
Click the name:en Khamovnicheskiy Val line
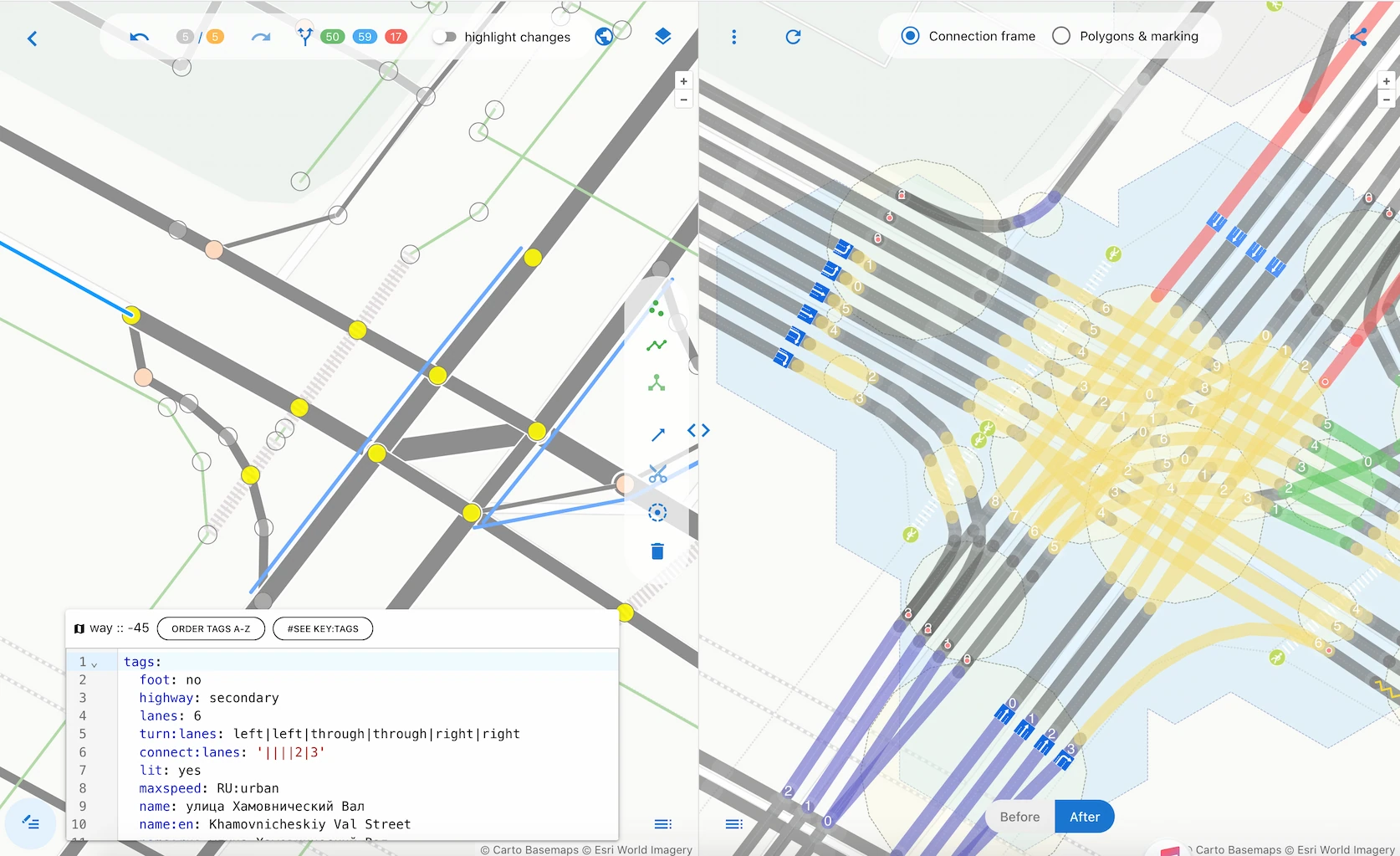tap(275, 824)
